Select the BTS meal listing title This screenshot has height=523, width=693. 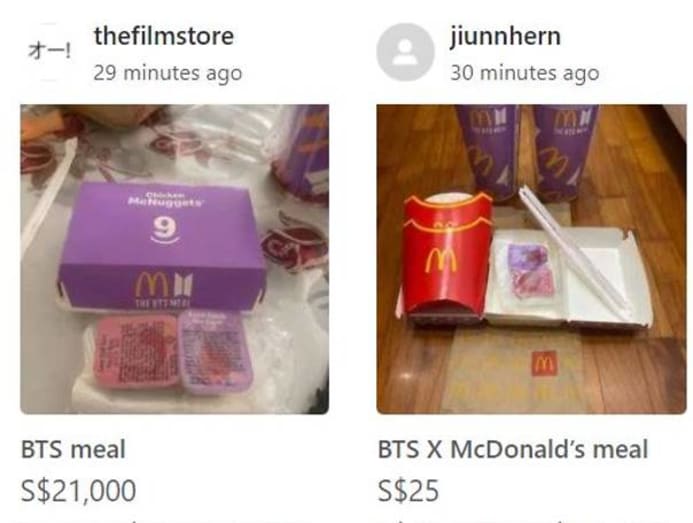pos(73,449)
